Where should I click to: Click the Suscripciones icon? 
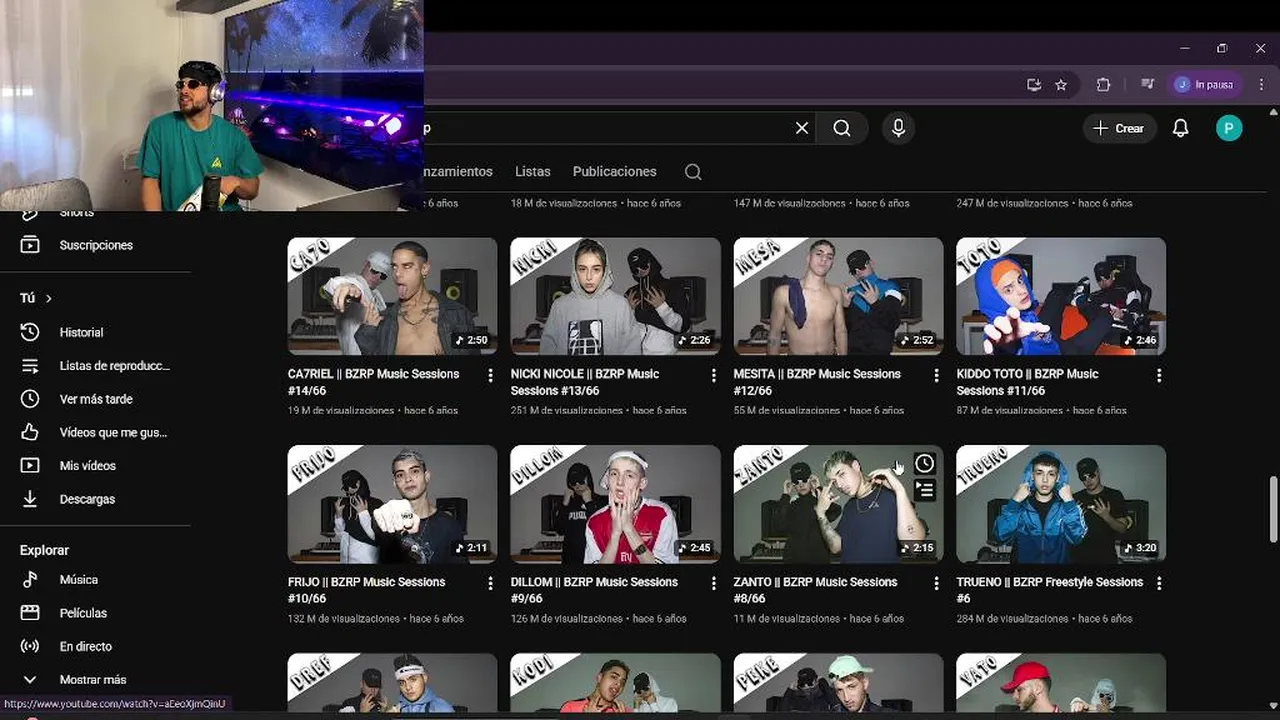click(30, 245)
